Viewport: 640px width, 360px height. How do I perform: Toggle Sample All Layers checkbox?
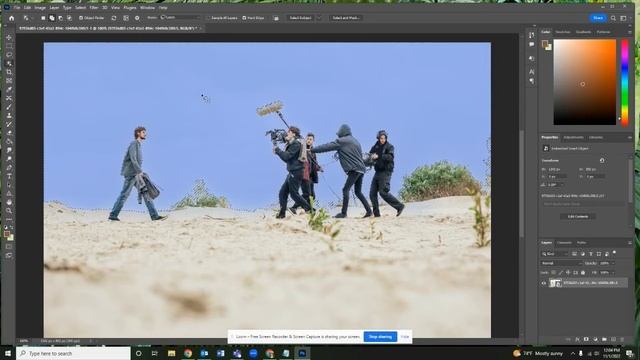point(208,18)
